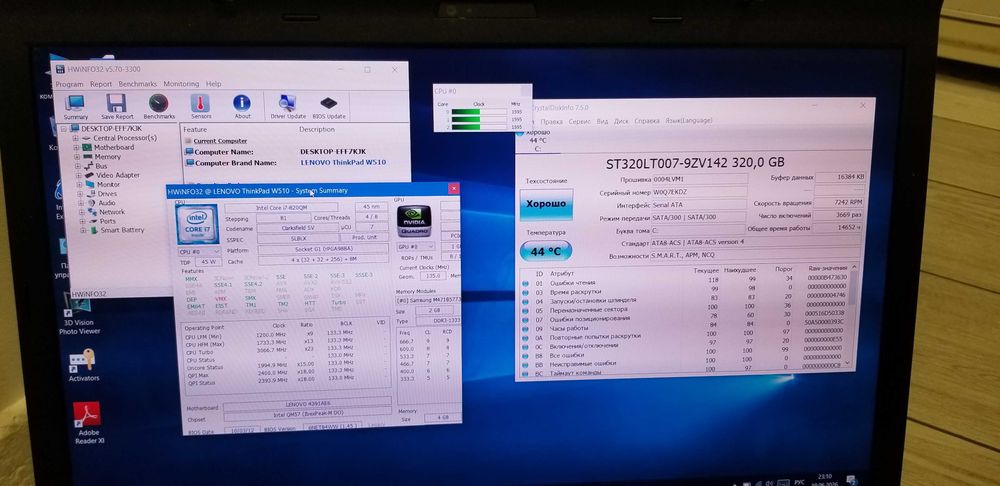Viewport: 1000px width, 486px height.
Task: Open Сервис menu in CrystalDiskInfo
Action: click(x=579, y=121)
